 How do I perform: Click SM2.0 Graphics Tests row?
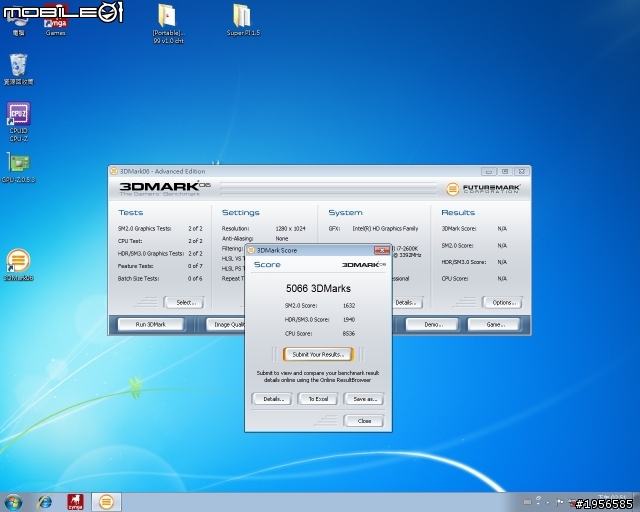point(160,229)
